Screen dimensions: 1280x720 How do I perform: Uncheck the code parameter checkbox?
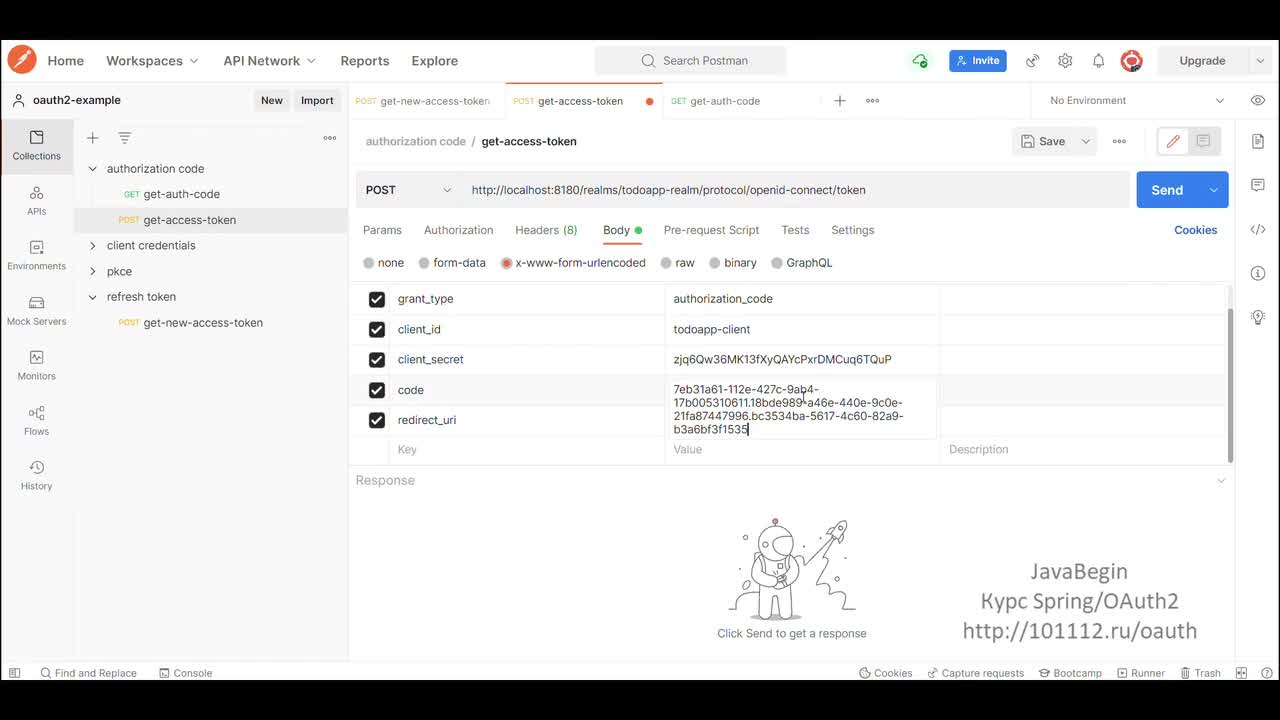tap(377, 390)
